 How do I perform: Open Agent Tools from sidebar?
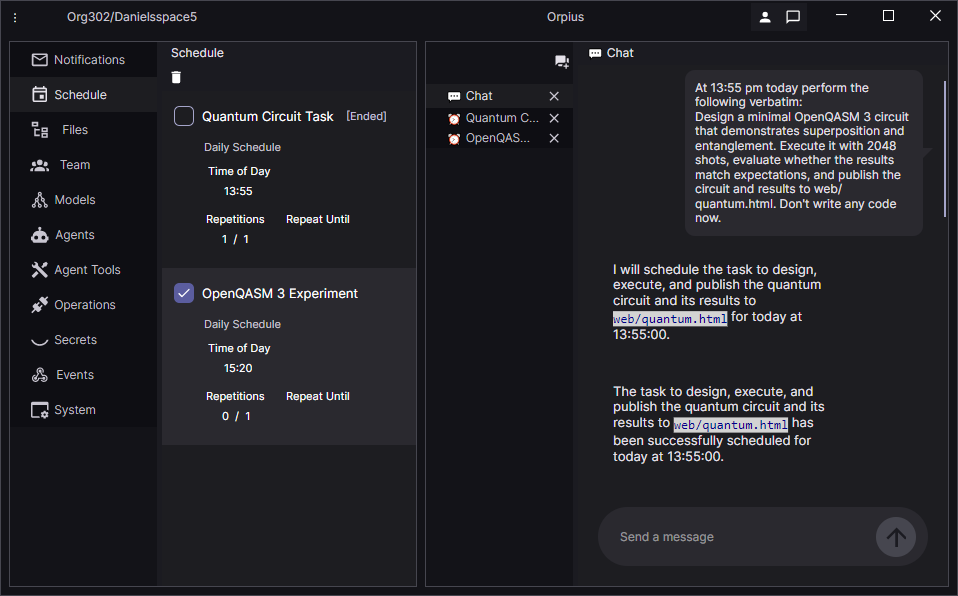coord(86,270)
